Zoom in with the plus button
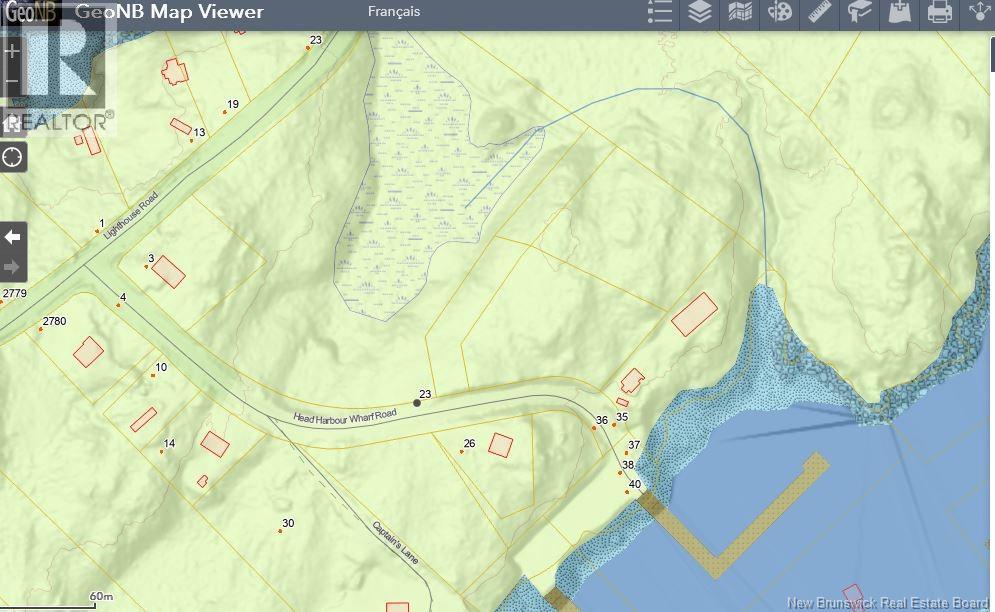The image size is (995, 612). coord(12,51)
